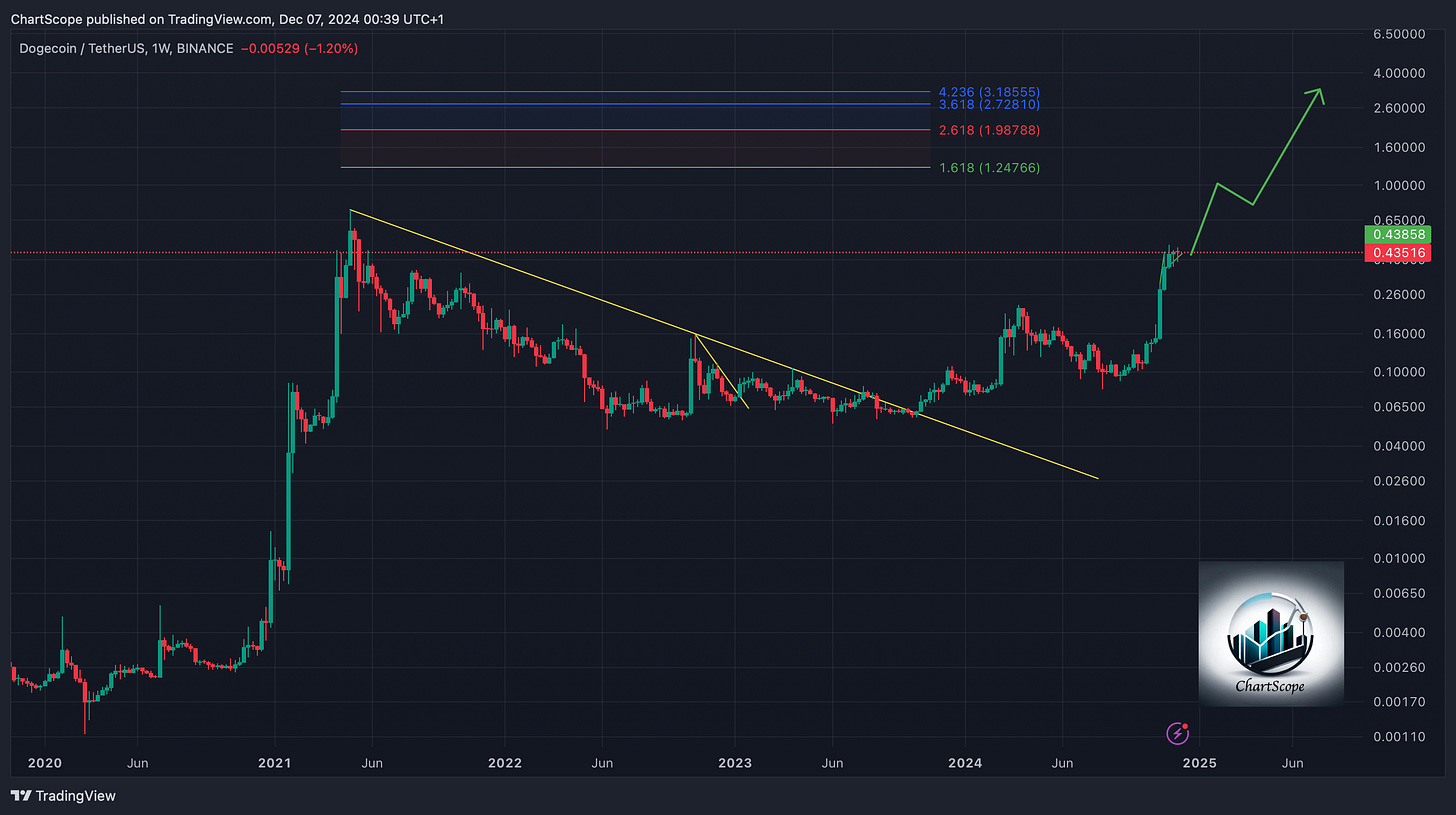The width and height of the screenshot is (1456, 815).
Task: Click the 2021 time axis label
Action: pyautogui.click(x=274, y=763)
